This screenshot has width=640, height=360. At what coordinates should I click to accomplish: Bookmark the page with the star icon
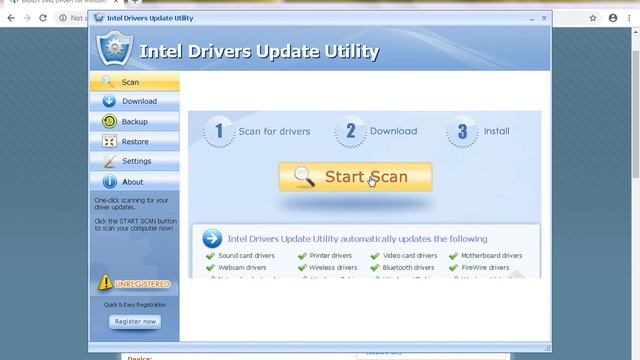pos(593,18)
